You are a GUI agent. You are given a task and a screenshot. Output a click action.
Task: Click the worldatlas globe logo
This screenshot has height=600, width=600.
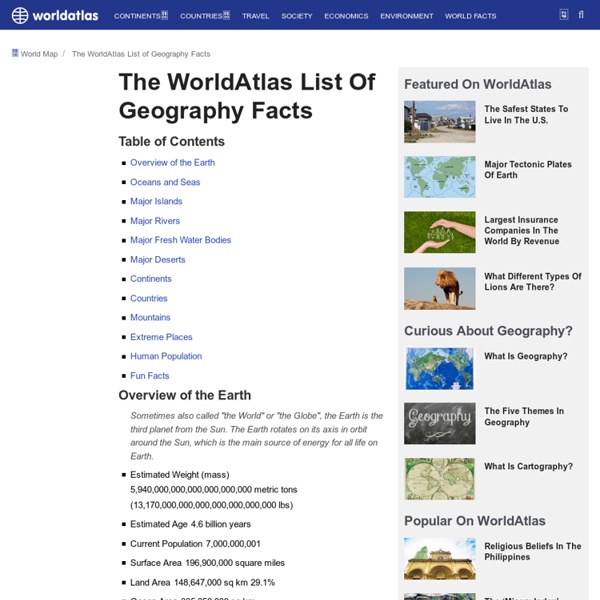click(20, 16)
